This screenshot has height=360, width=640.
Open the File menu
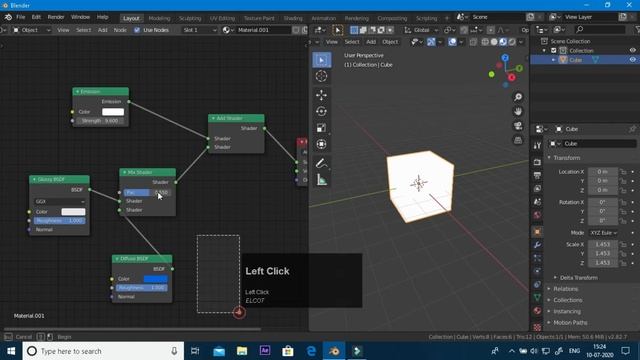click(20, 17)
